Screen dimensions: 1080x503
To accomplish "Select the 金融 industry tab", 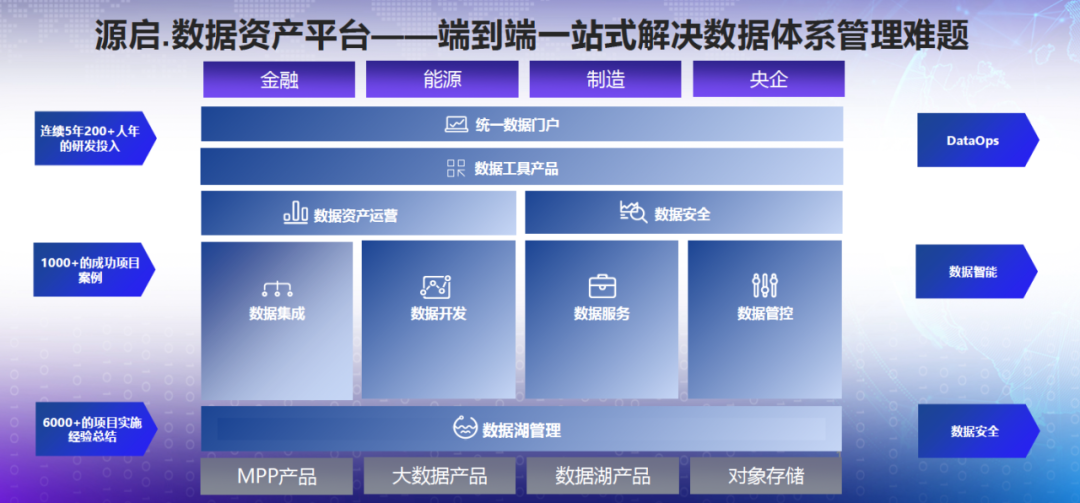I will (x=279, y=79).
